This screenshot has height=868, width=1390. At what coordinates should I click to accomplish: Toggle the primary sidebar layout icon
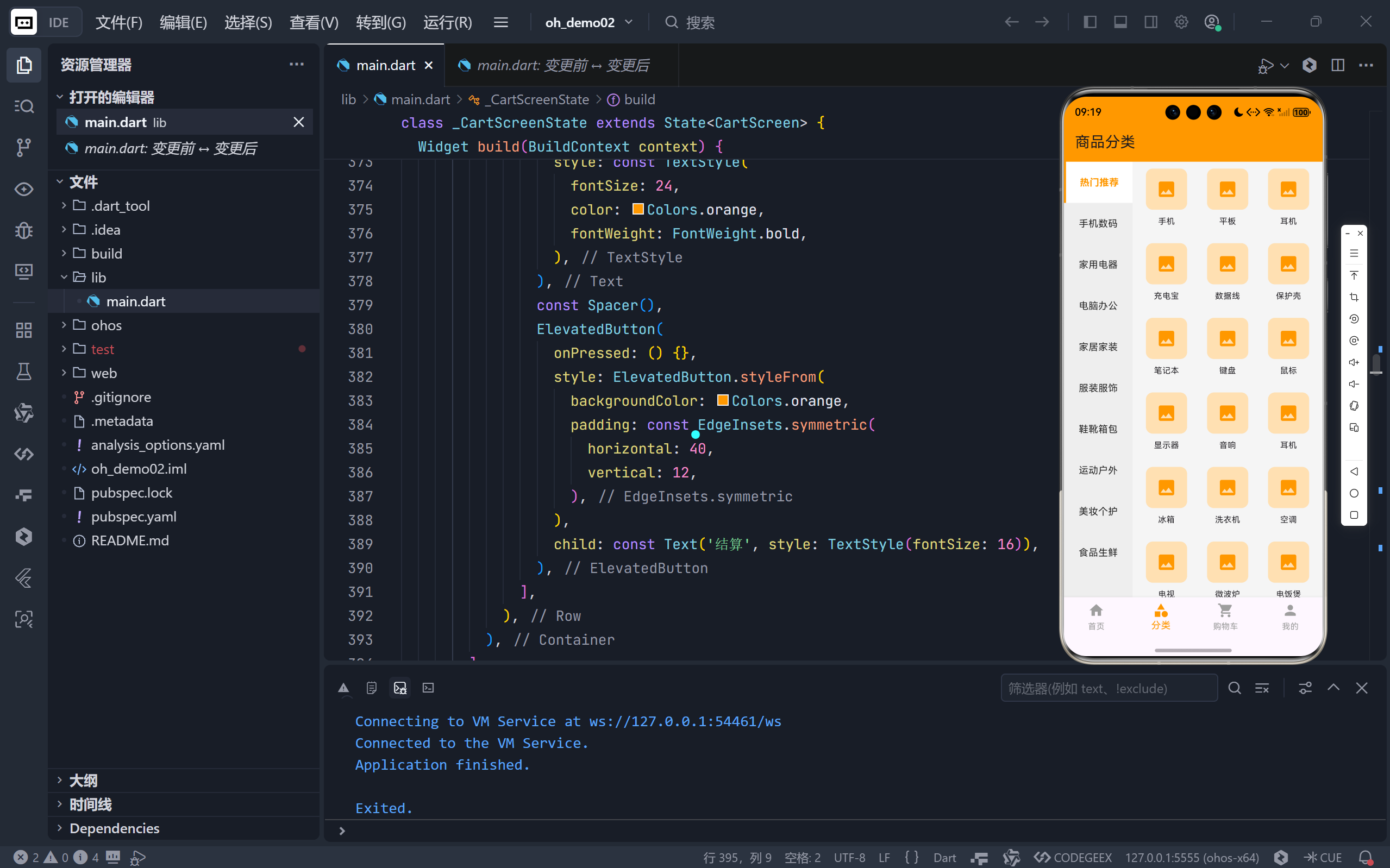click(1090, 22)
